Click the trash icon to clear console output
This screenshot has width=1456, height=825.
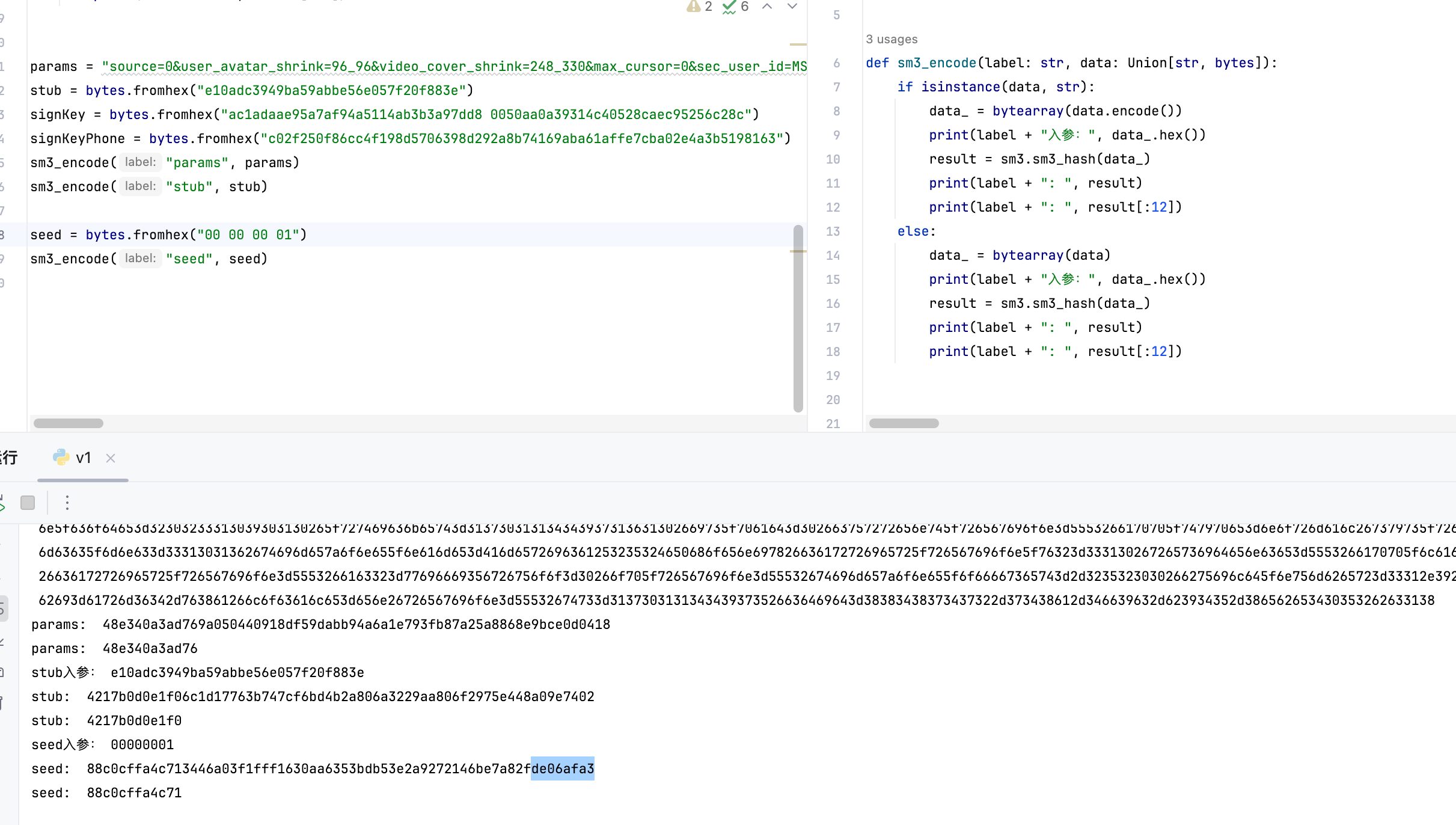pyautogui.click(x=2, y=702)
